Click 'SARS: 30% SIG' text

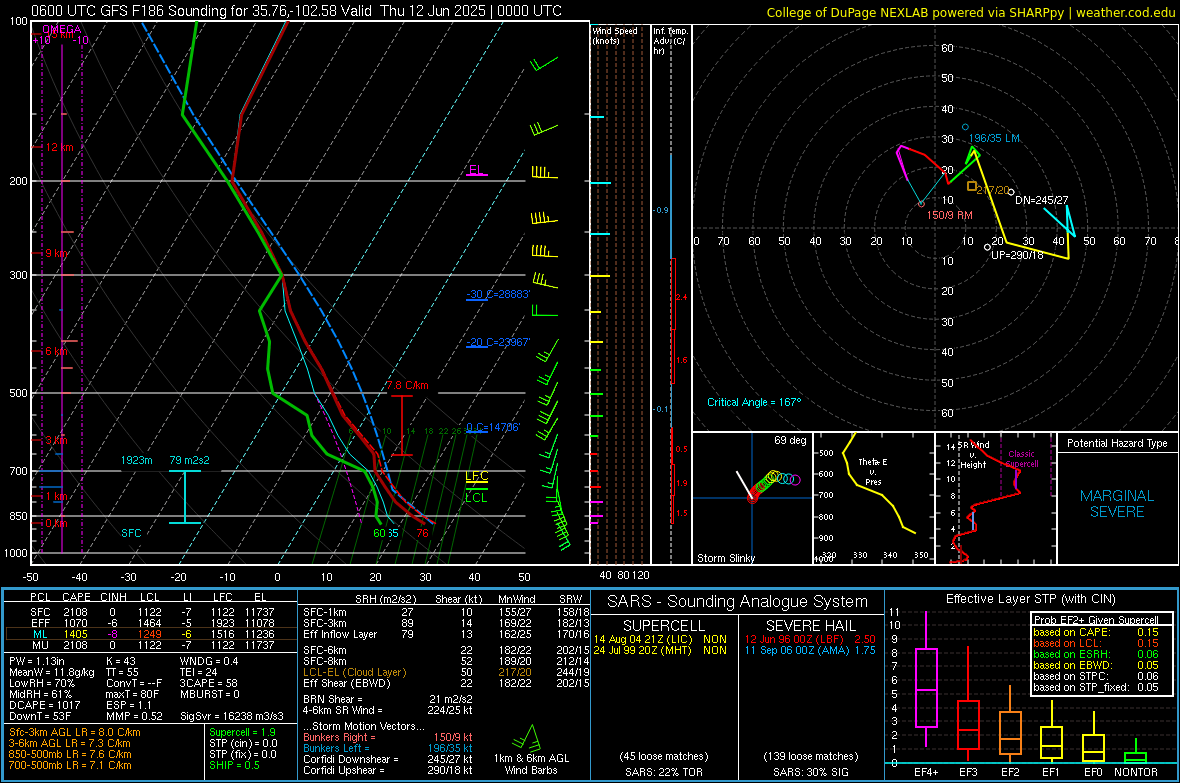810,772
